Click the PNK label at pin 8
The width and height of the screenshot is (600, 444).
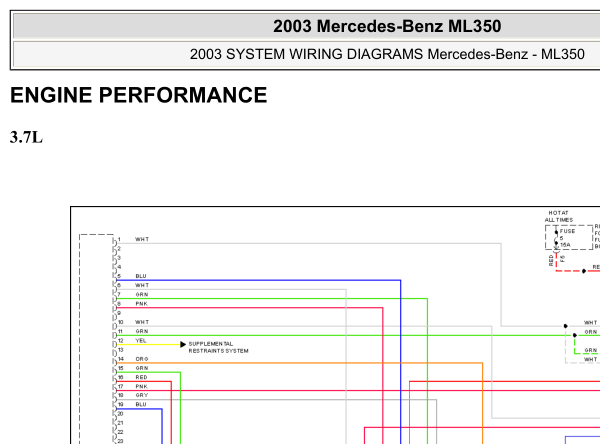point(142,304)
